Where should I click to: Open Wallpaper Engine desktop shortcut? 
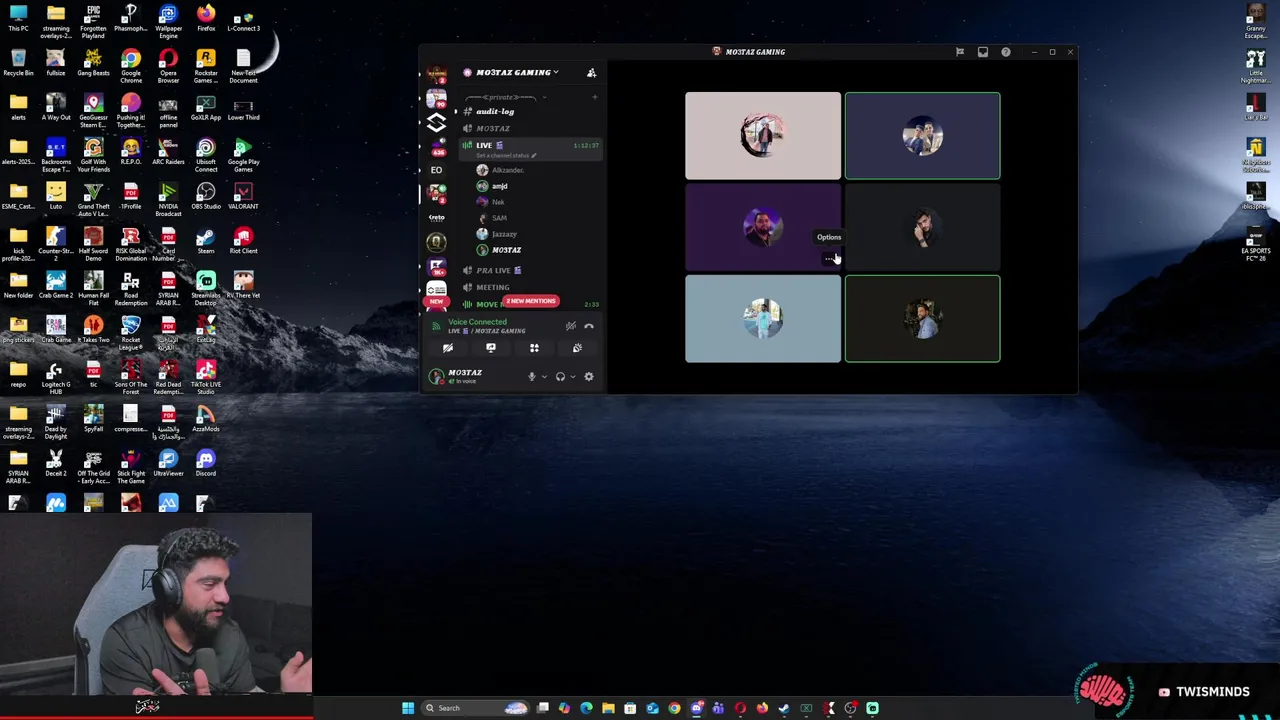pyautogui.click(x=168, y=18)
